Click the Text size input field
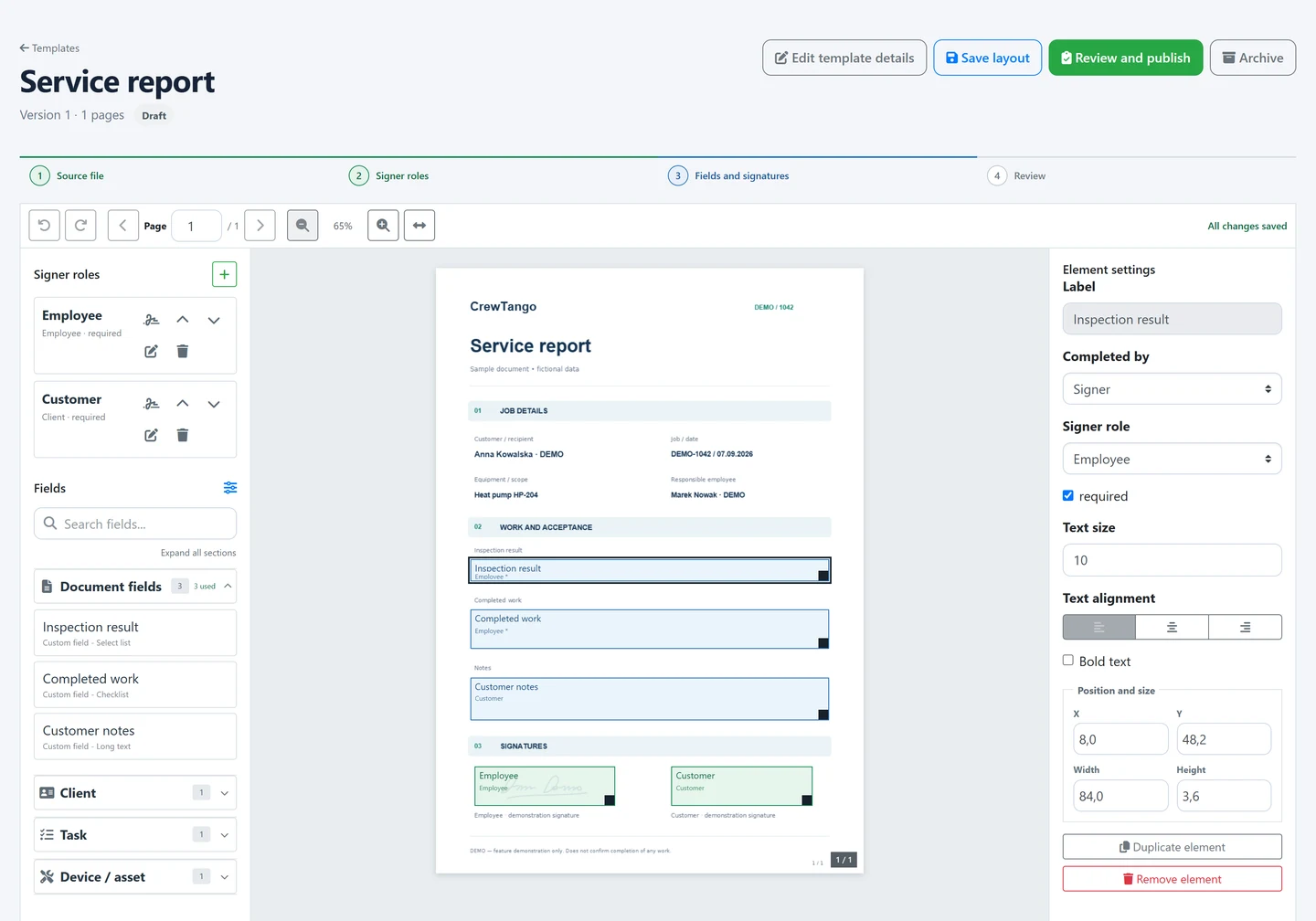 click(1173, 560)
